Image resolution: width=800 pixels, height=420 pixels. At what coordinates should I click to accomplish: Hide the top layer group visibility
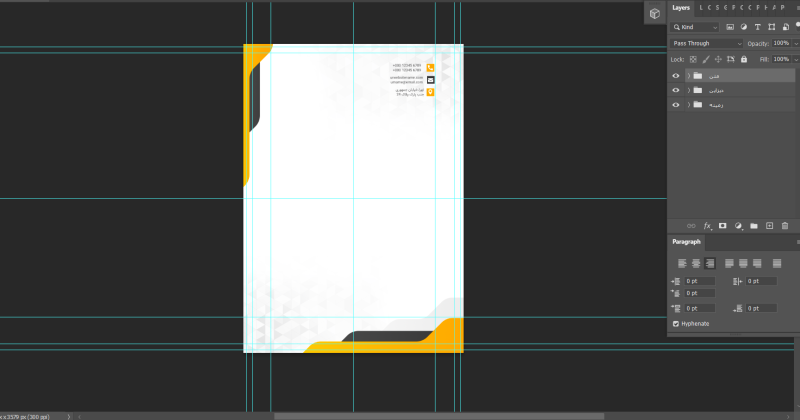(x=676, y=76)
